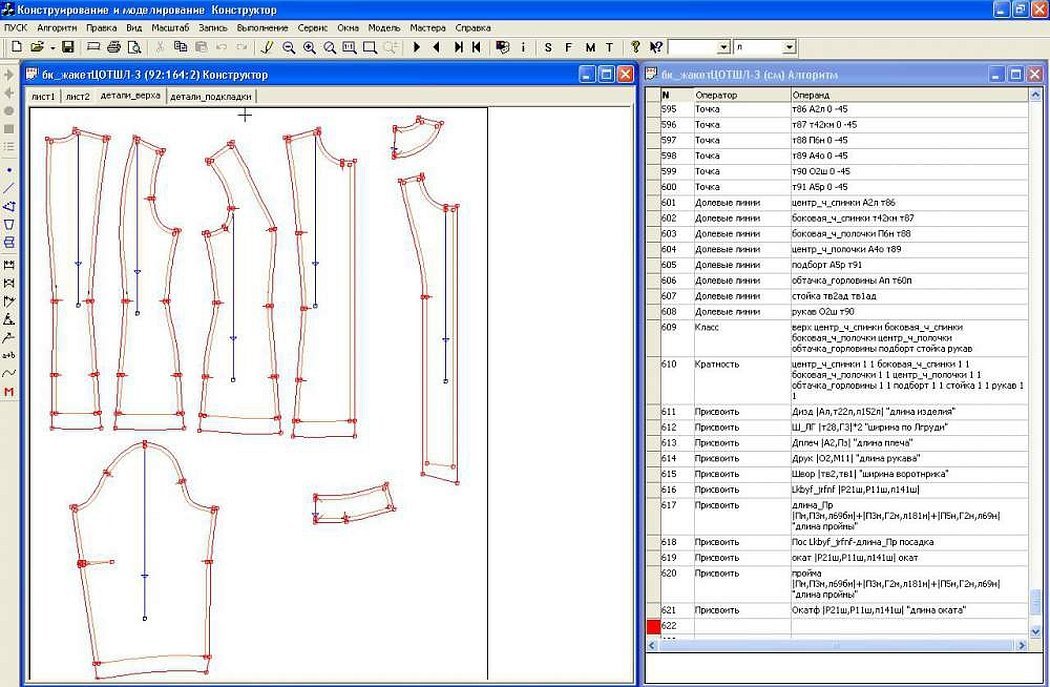Click the vertical scrollbar up arrow in Алгоритм window
This screenshot has height=687, width=1050.
coord(1035,95)
